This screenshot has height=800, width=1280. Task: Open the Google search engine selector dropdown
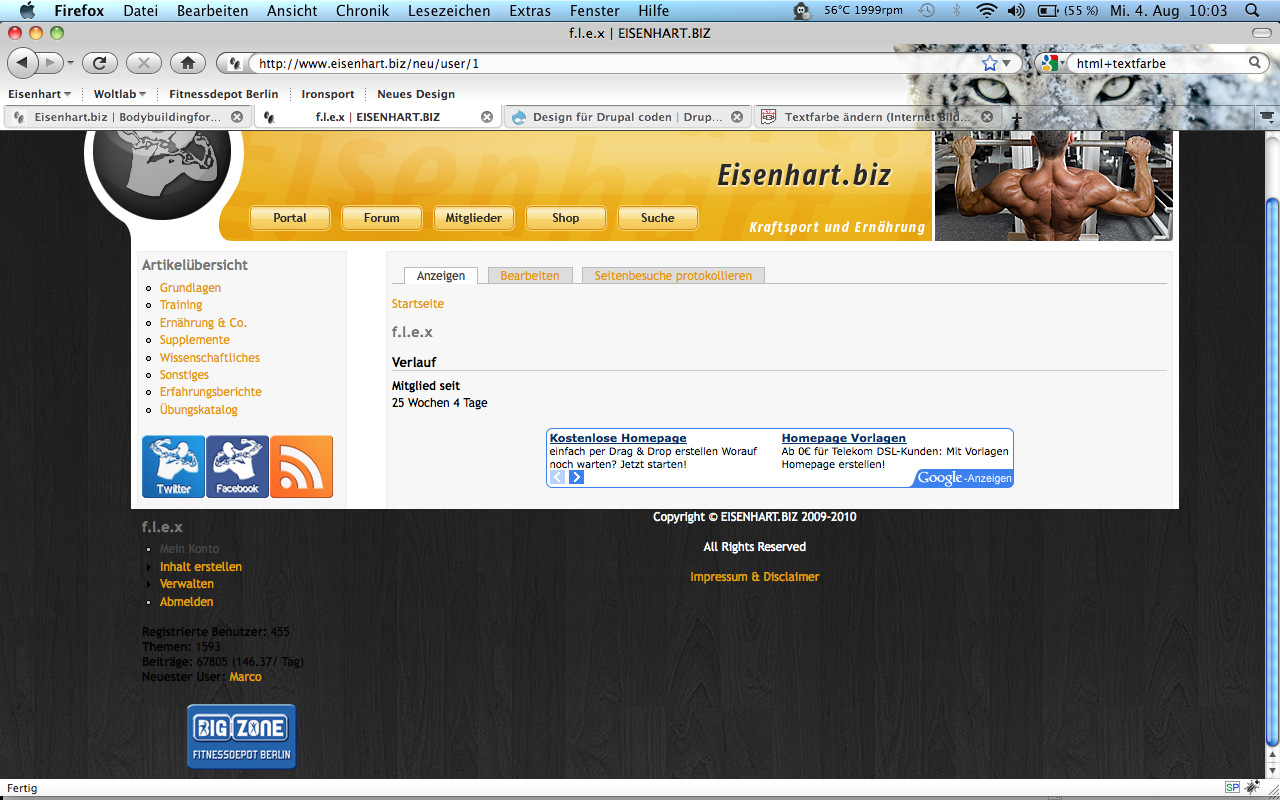pos(1052,63)
